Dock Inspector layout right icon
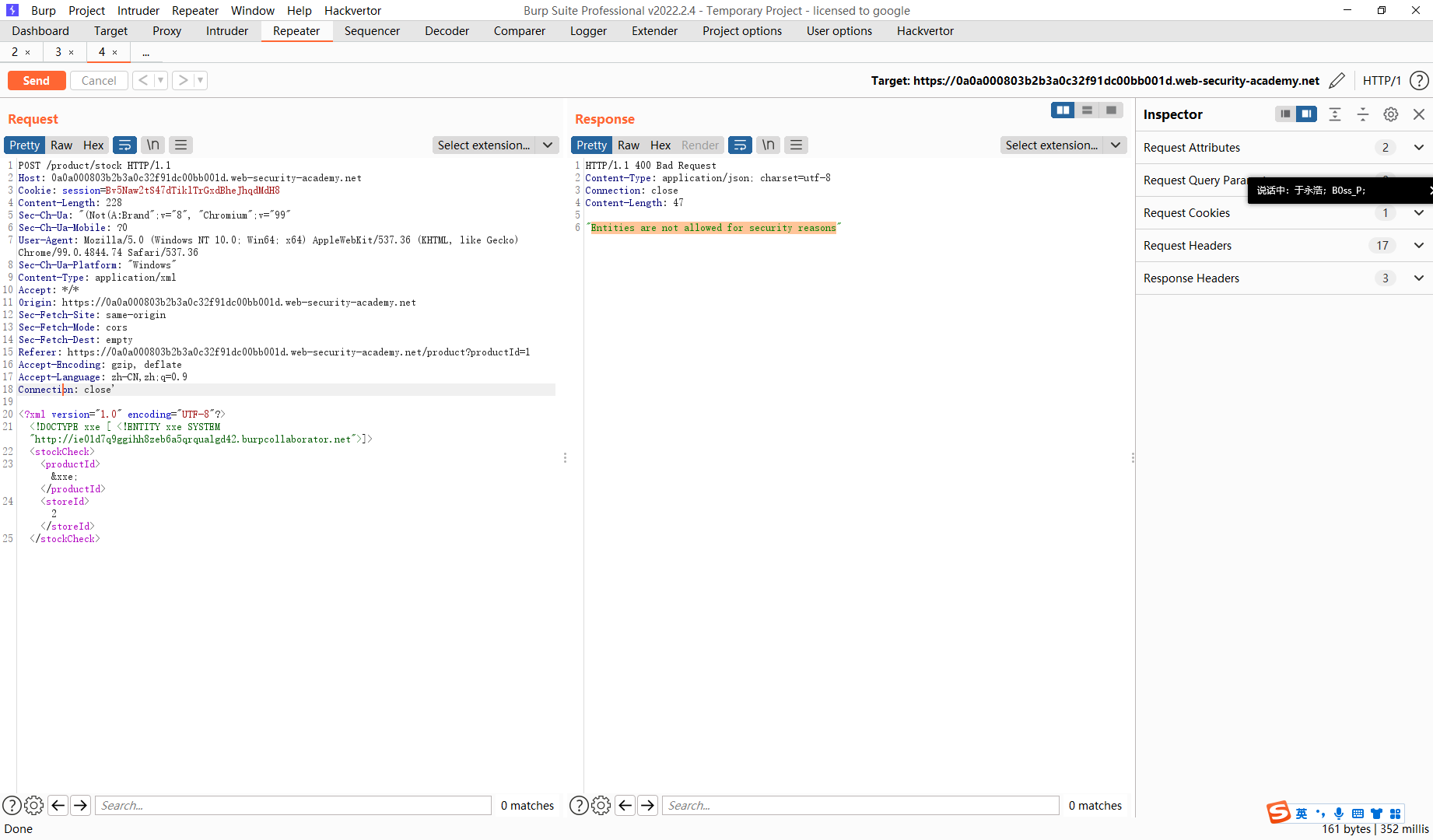Image resolution: width=1433 pixels, height=840 pixels. (1306, 114)
